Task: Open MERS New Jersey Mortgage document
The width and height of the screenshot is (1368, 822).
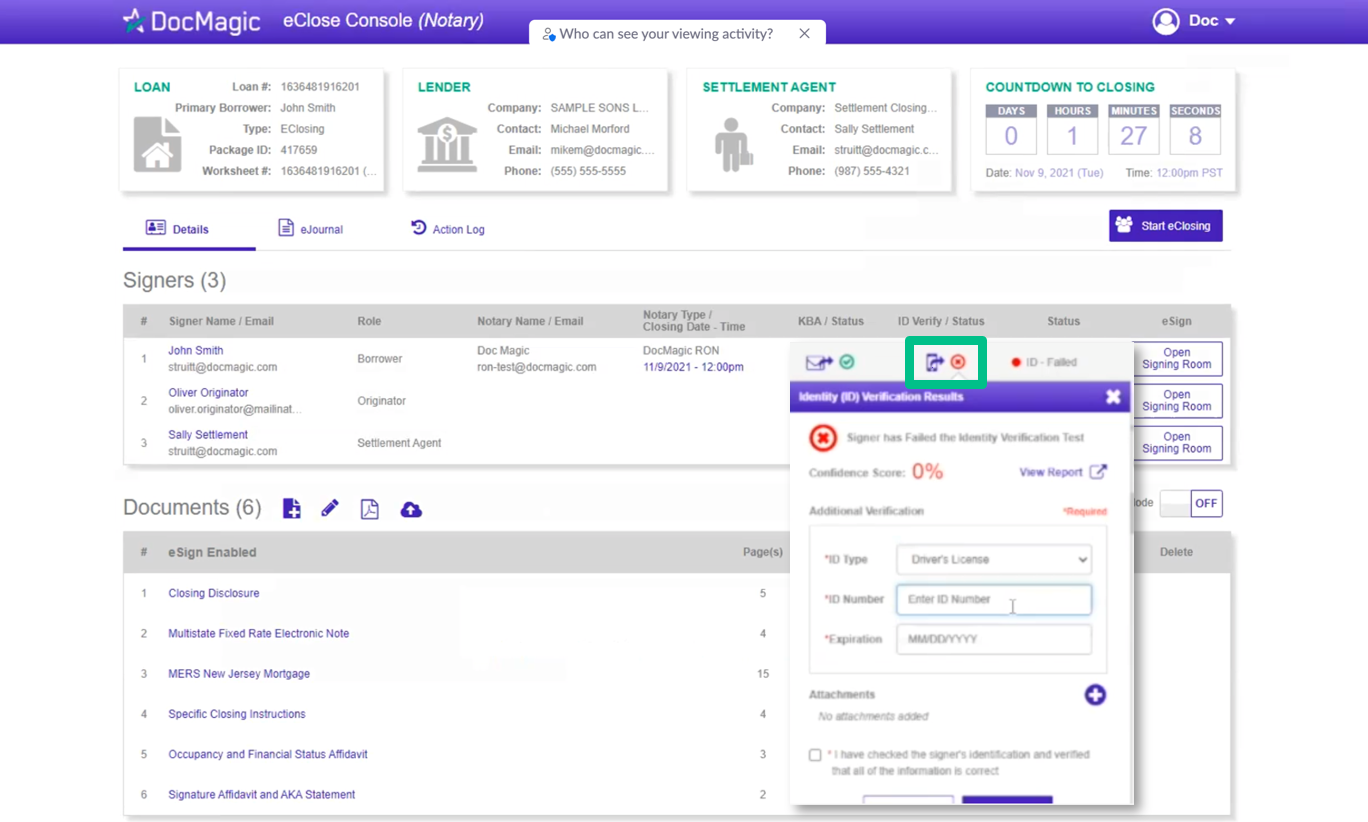Action: [239, 674]
